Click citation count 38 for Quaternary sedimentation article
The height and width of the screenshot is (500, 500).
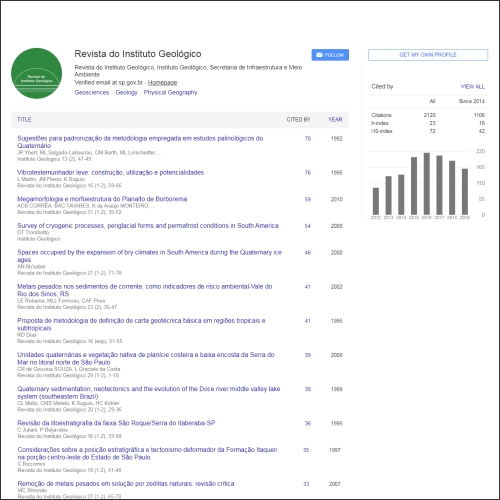[x=308, y=389]
